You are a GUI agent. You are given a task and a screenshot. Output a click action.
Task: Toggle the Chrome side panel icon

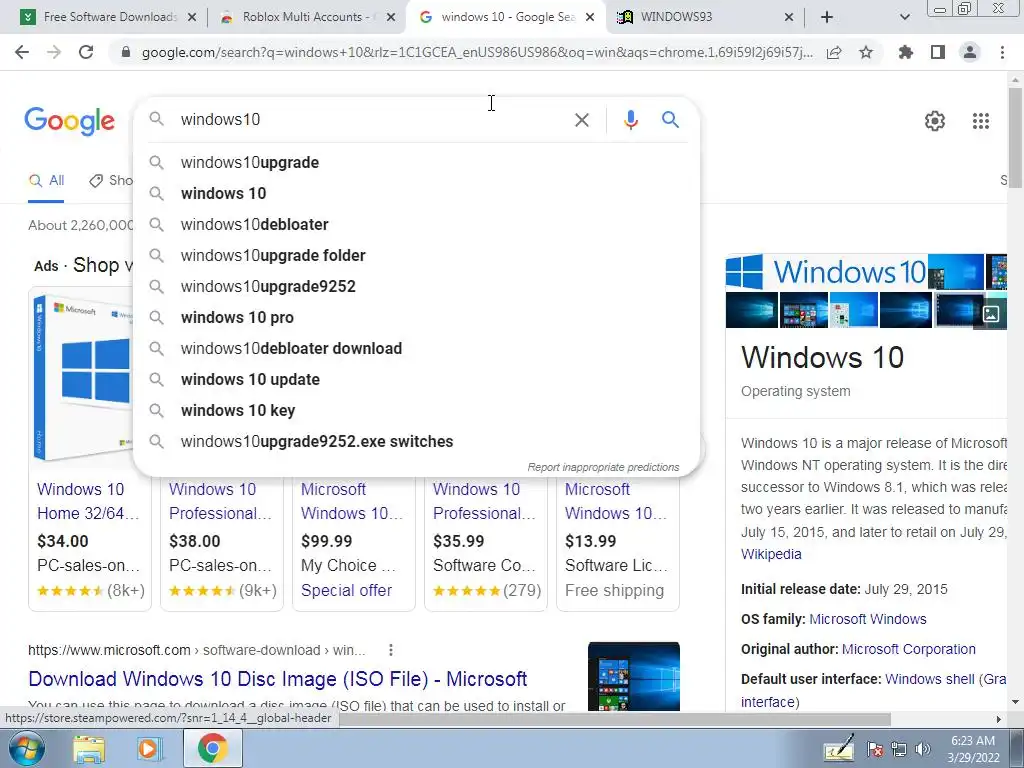(938, 52)
